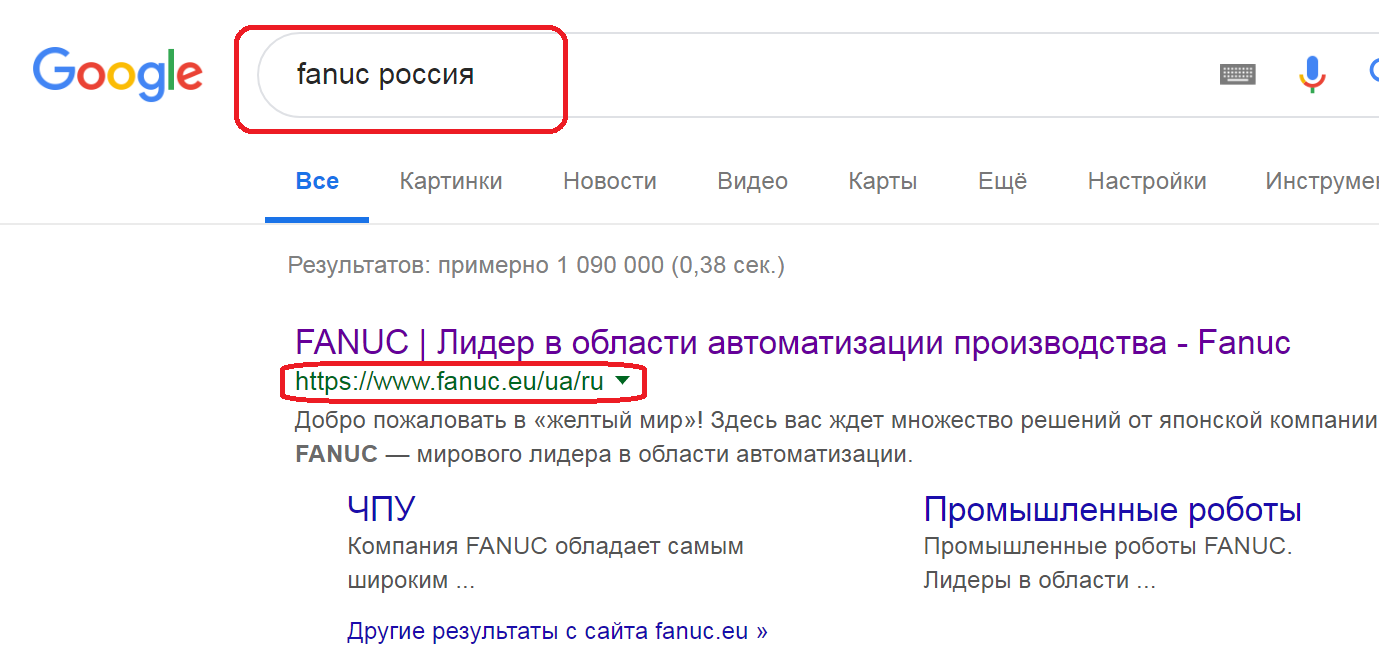
Task: Click "Другие результаты с сайта fanuc.eu"
Action: (557, 632)
